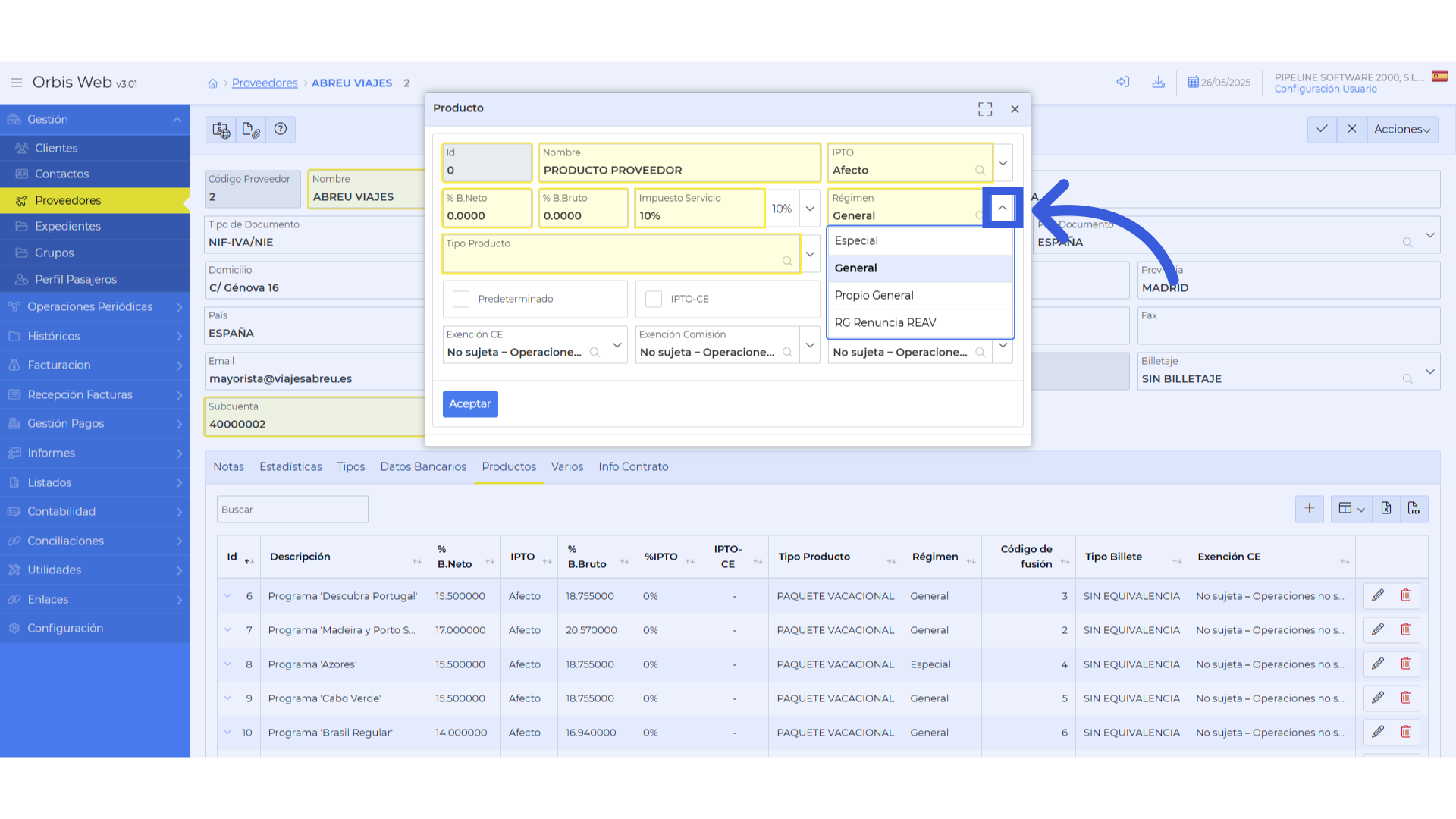Screen dimensions: 1456x819
Task: Open the Exención Comisión dropdown arrow
Action: pos(810,345)
